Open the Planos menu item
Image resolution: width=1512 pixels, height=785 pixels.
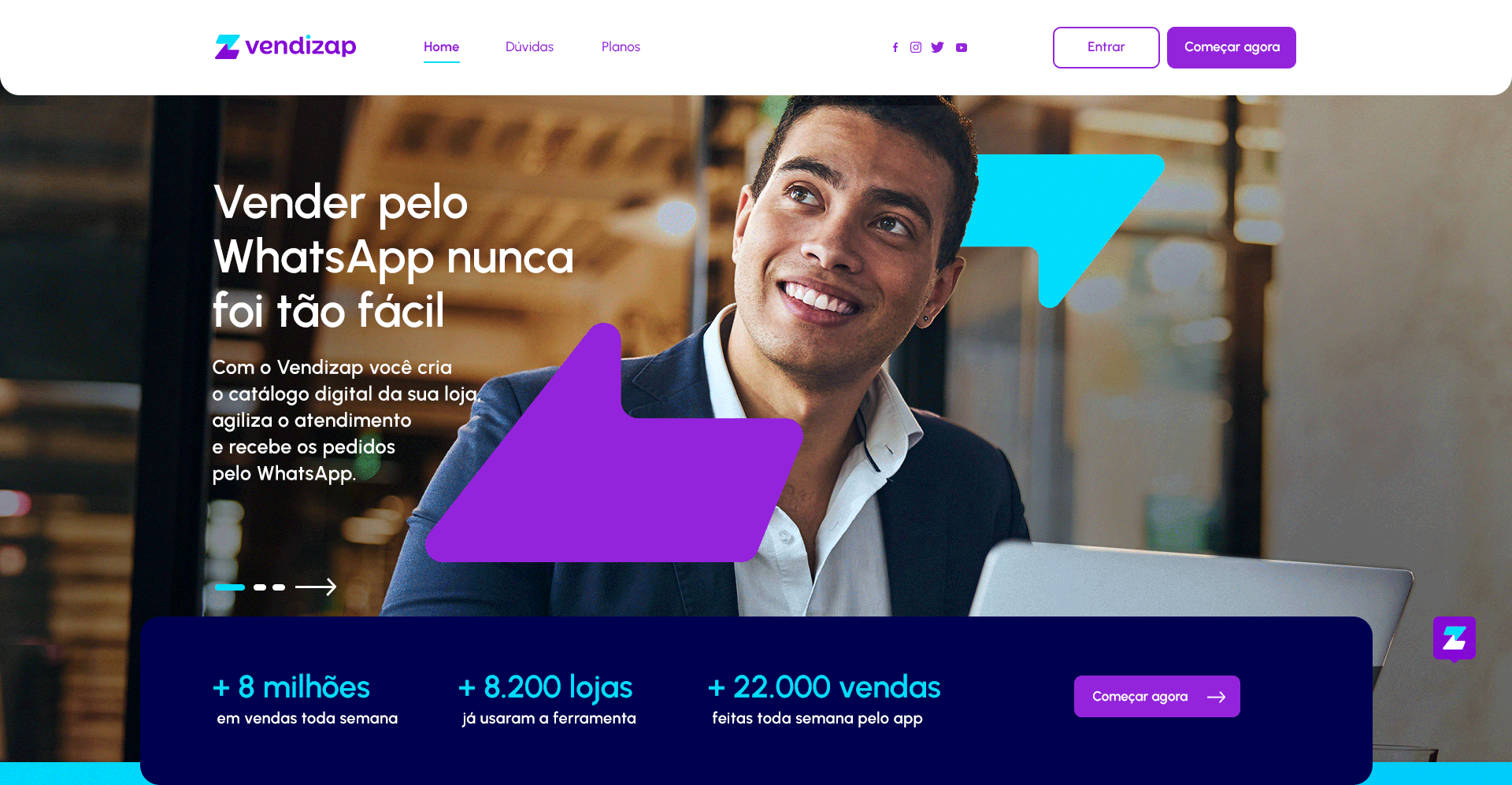pos(621,47)
